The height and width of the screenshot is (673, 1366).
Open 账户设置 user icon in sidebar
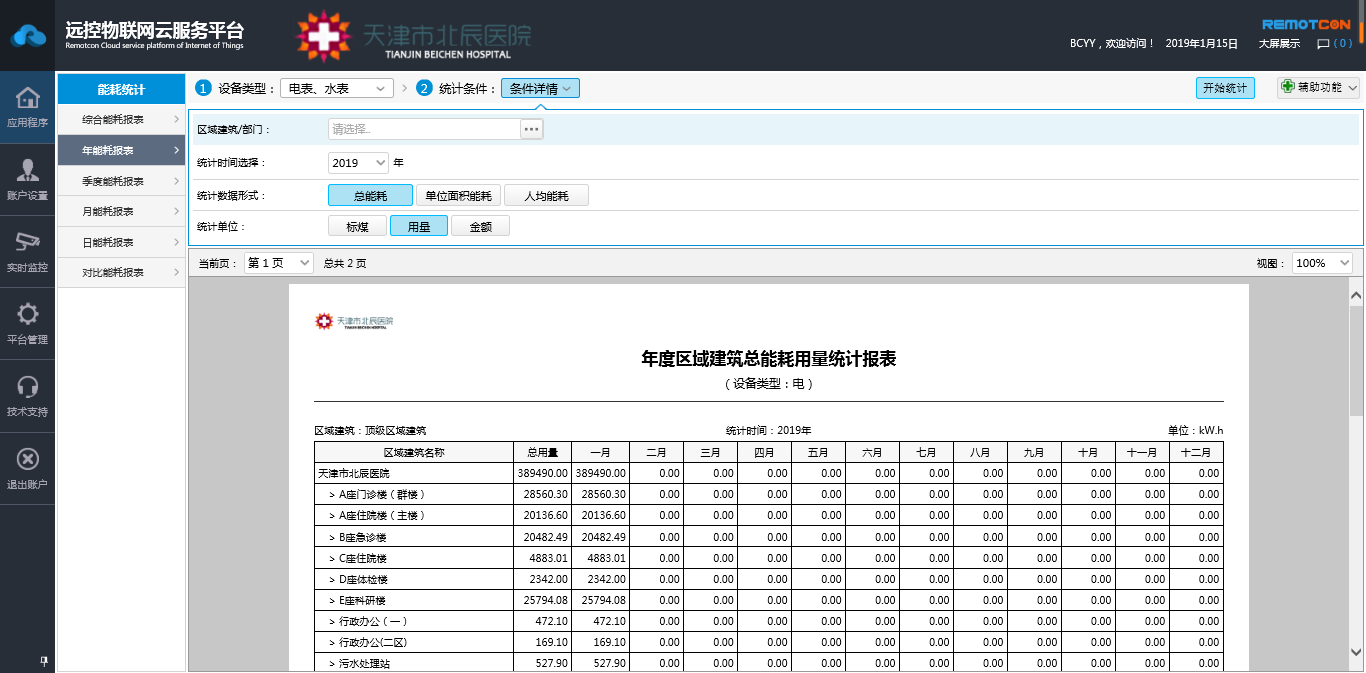tap(28, 171)
